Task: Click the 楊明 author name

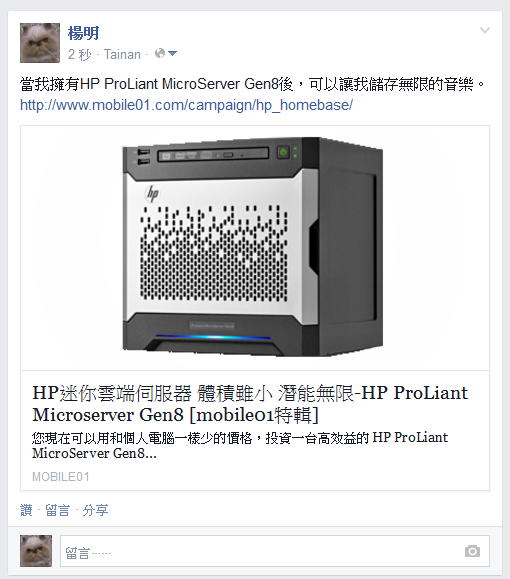Action: pos(83,33)
